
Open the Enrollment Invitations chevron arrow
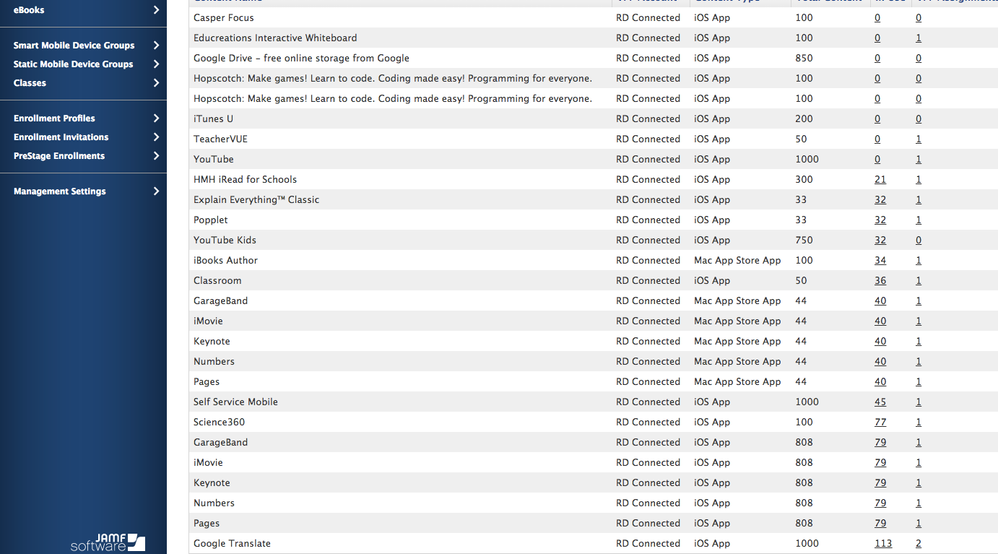156,137
